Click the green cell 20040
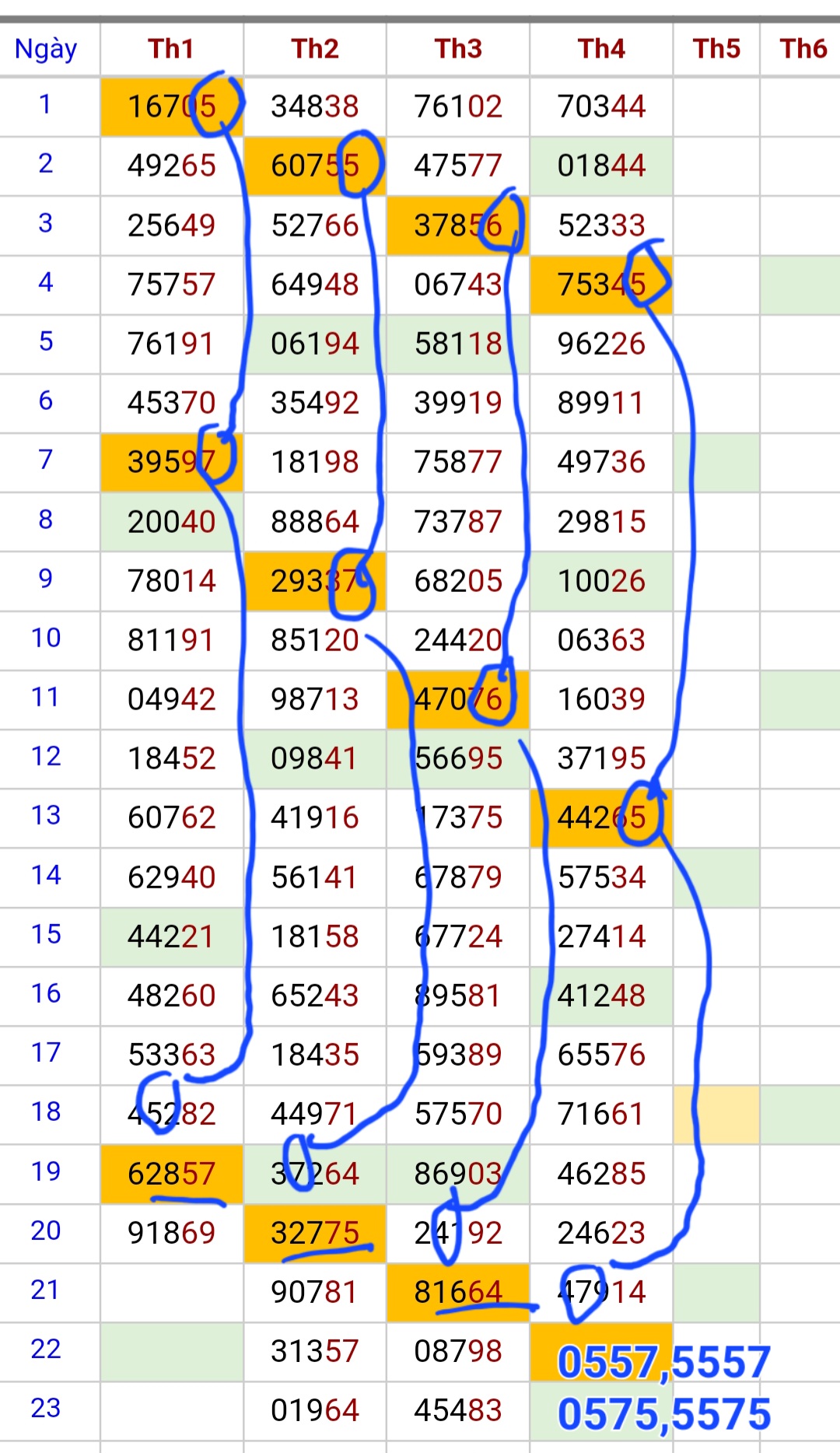 (x=171, y=522)
